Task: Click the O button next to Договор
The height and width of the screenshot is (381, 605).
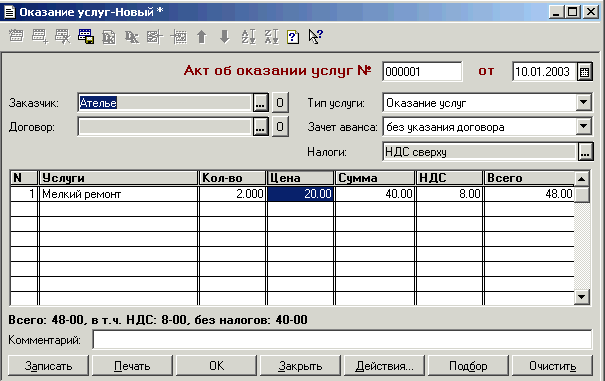Action: [x=280, y=127]
